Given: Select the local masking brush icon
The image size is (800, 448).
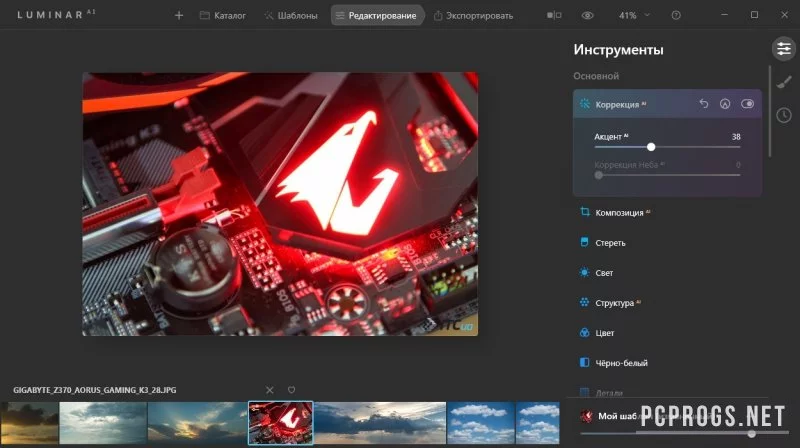Looking at the screenshot, I should pos(784,82).
